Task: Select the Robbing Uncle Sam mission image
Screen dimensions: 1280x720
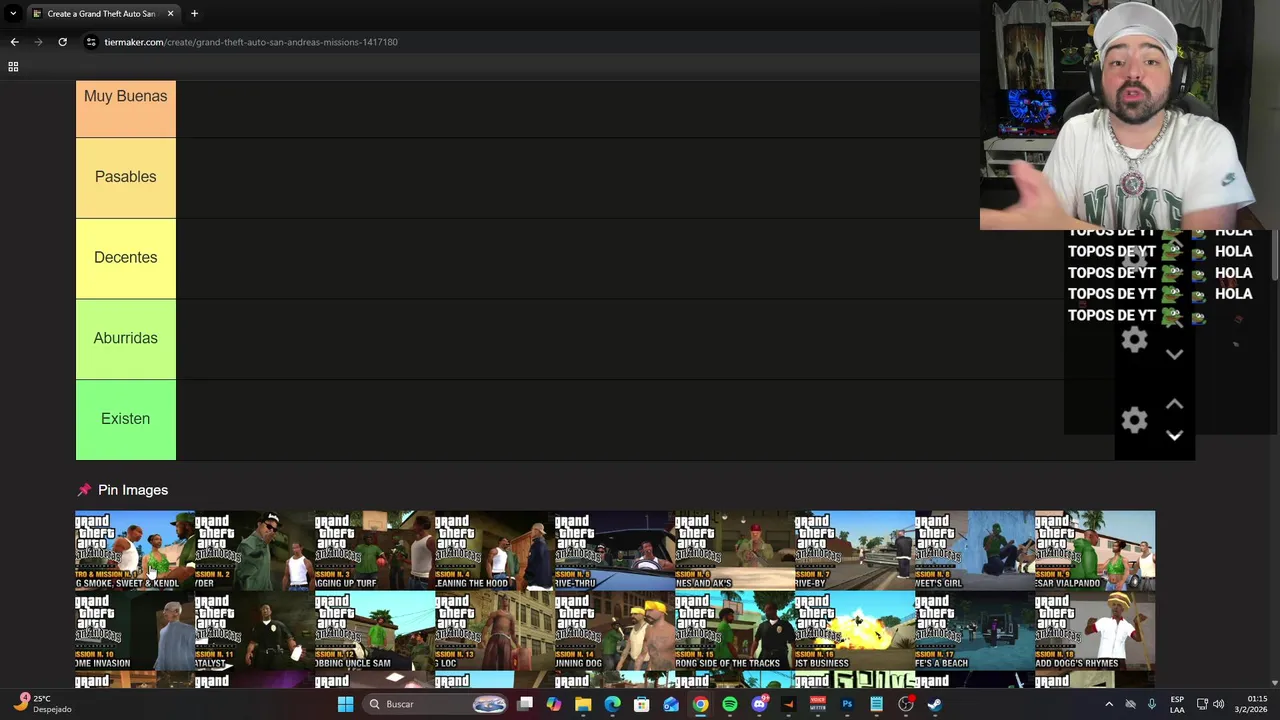Action: tap(375, 630)
